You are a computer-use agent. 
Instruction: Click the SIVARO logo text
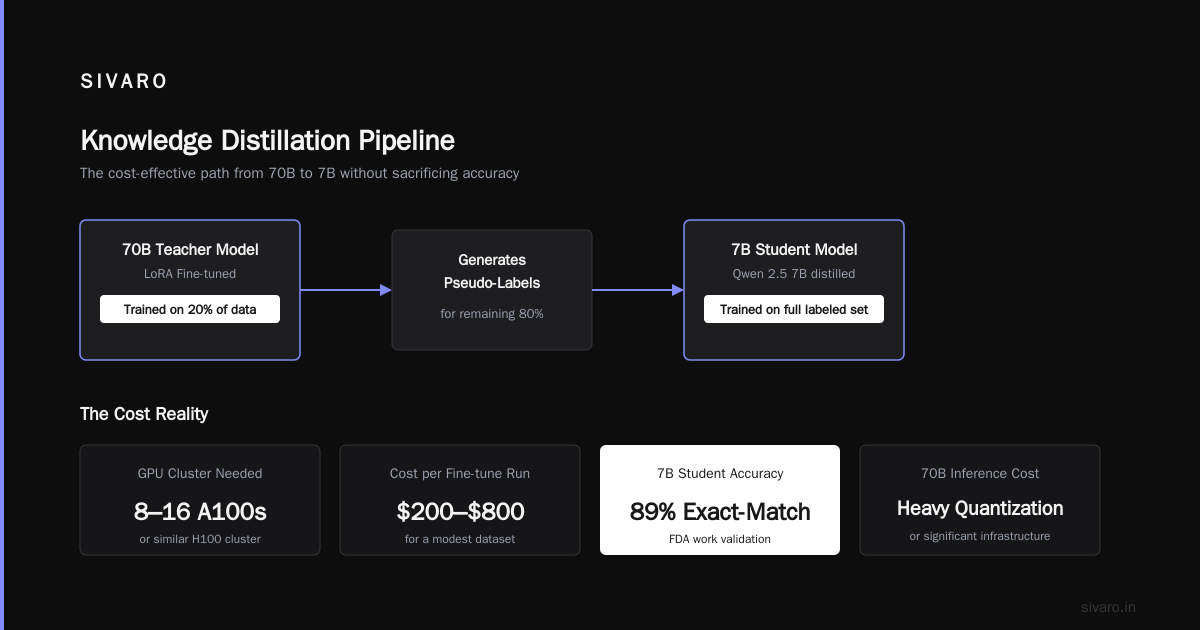124,82
